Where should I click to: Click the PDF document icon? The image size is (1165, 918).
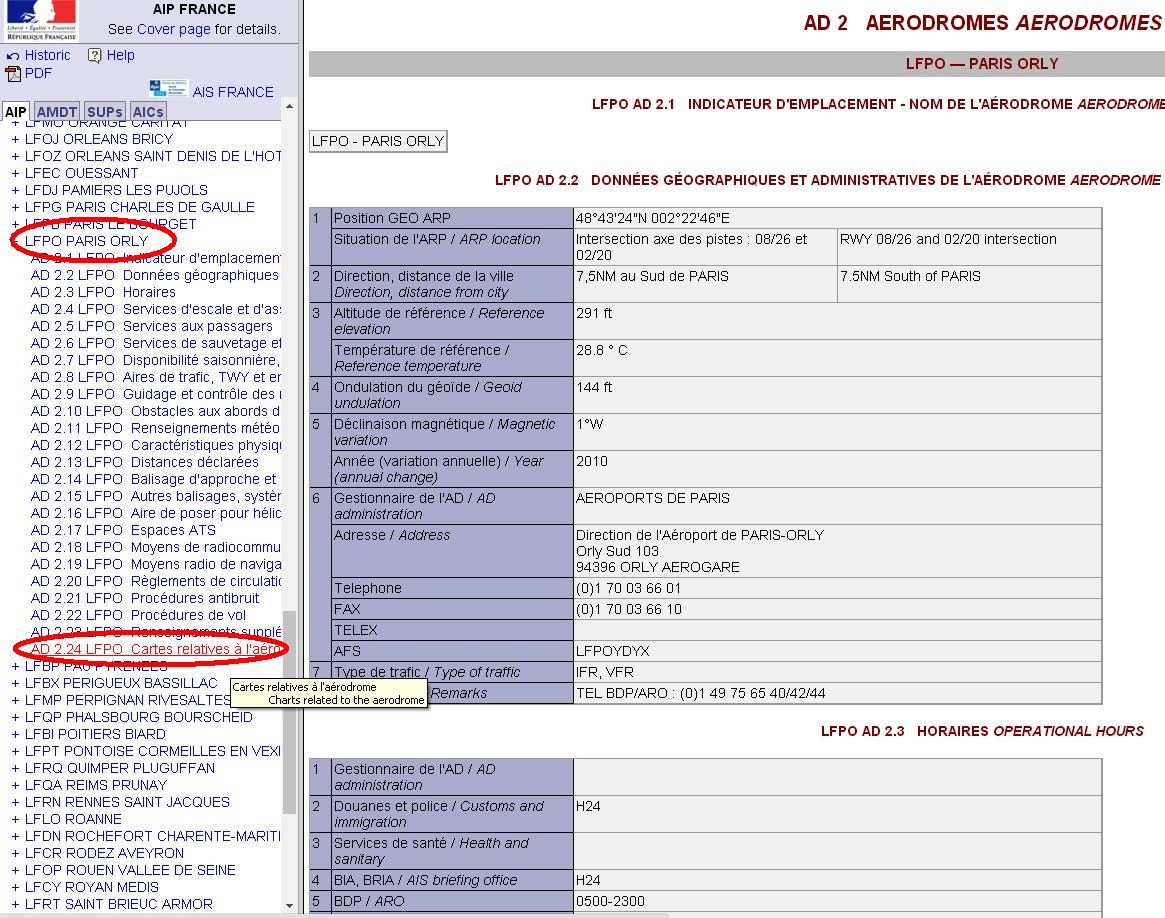pos(13,74)
